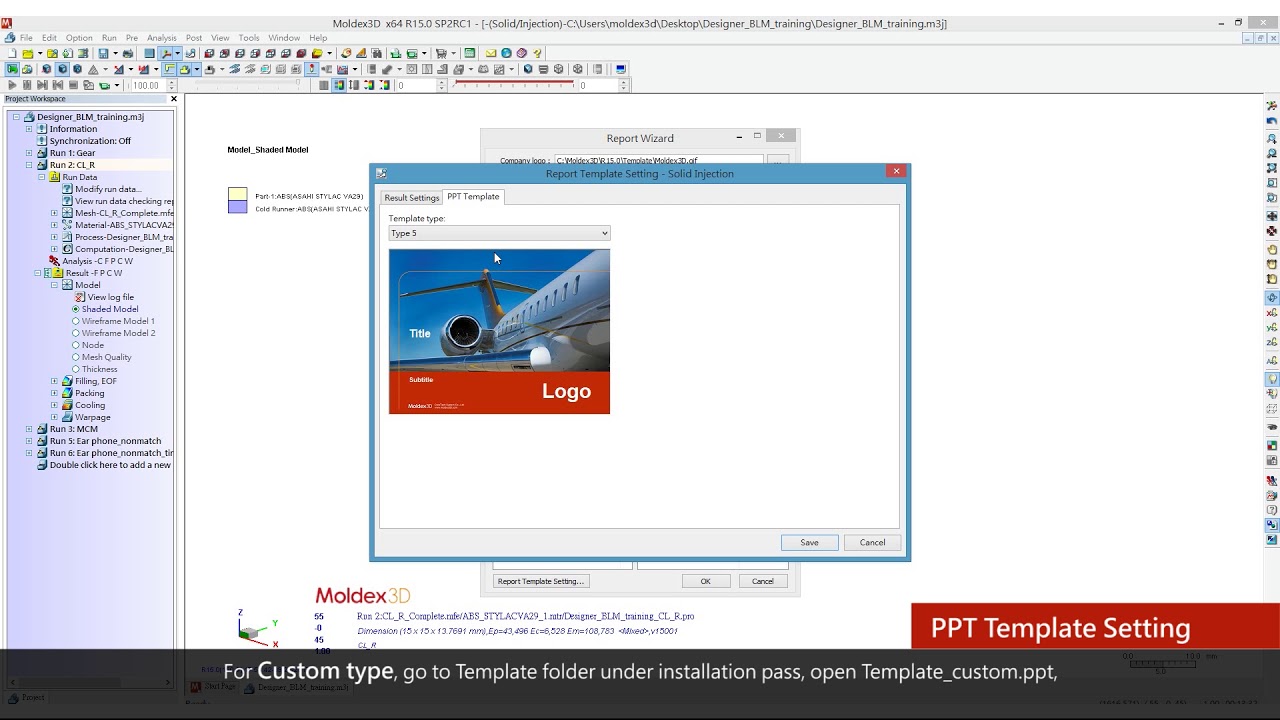
Task: Select Shaded Model radio option
Action: click(76, 309)
